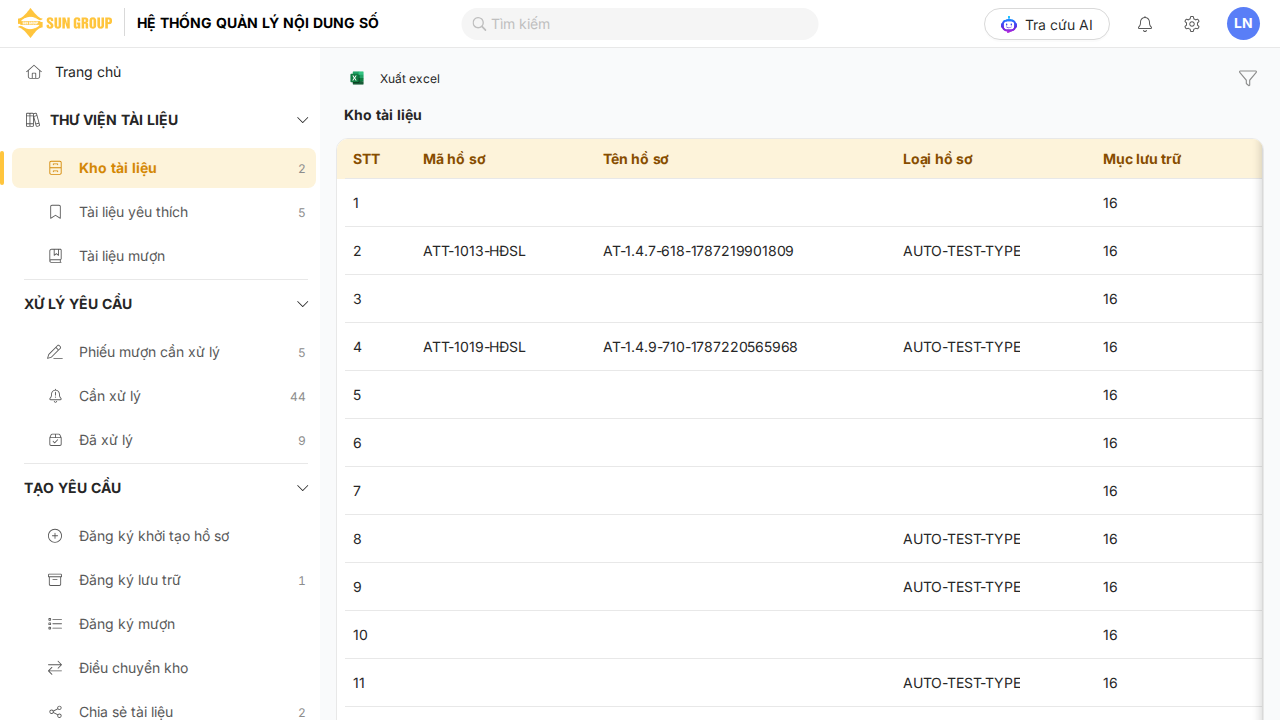Screen dimensions: 1280x720
Task: Click the calendar-check icon beside Đã xử lý
Action: 56,440
